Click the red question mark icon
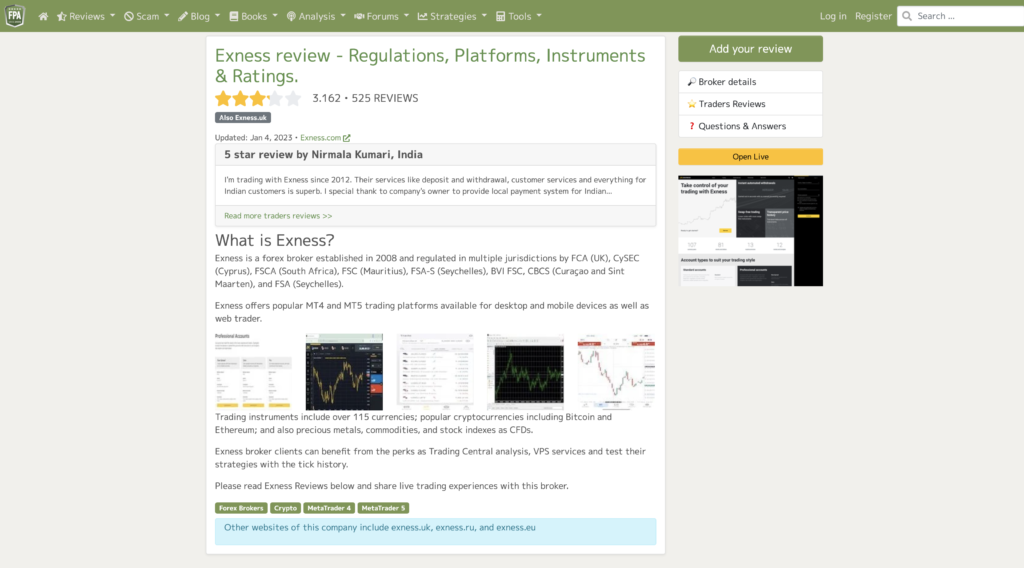The width and height of the screenshot is (1024, 568). point(692,126)
